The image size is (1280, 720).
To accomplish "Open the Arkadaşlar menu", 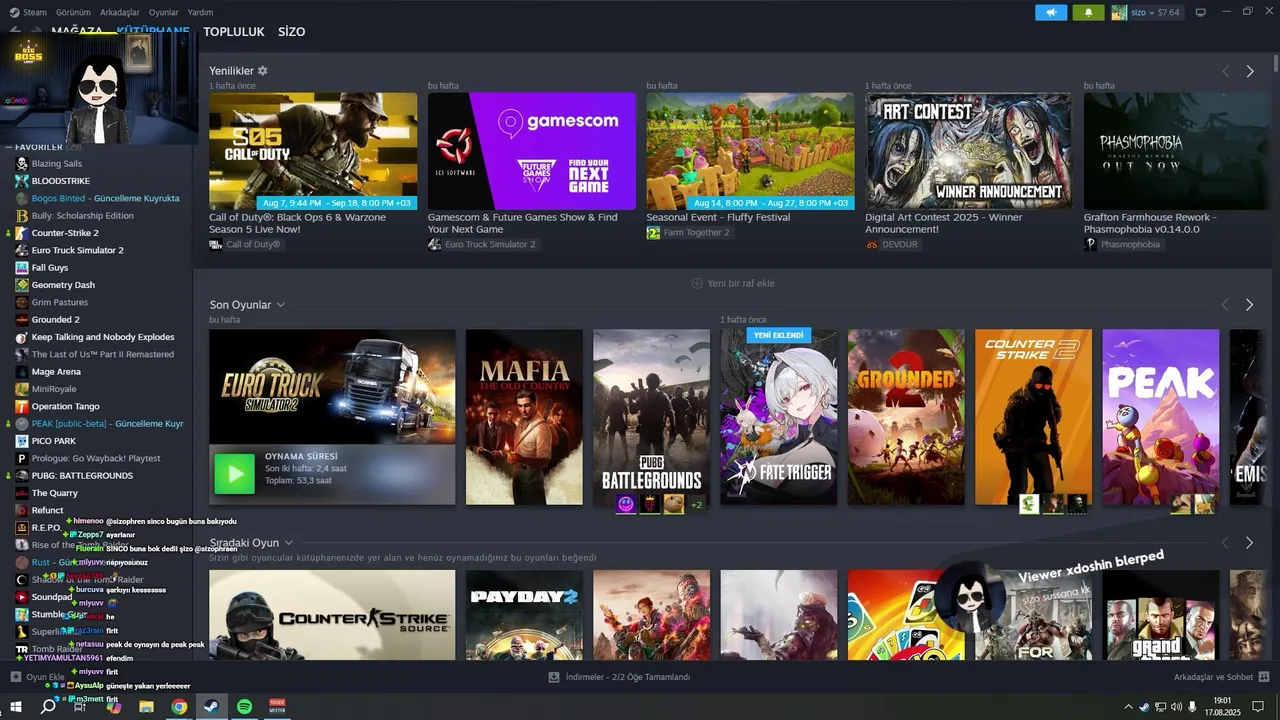I will (x=120, y=12).
